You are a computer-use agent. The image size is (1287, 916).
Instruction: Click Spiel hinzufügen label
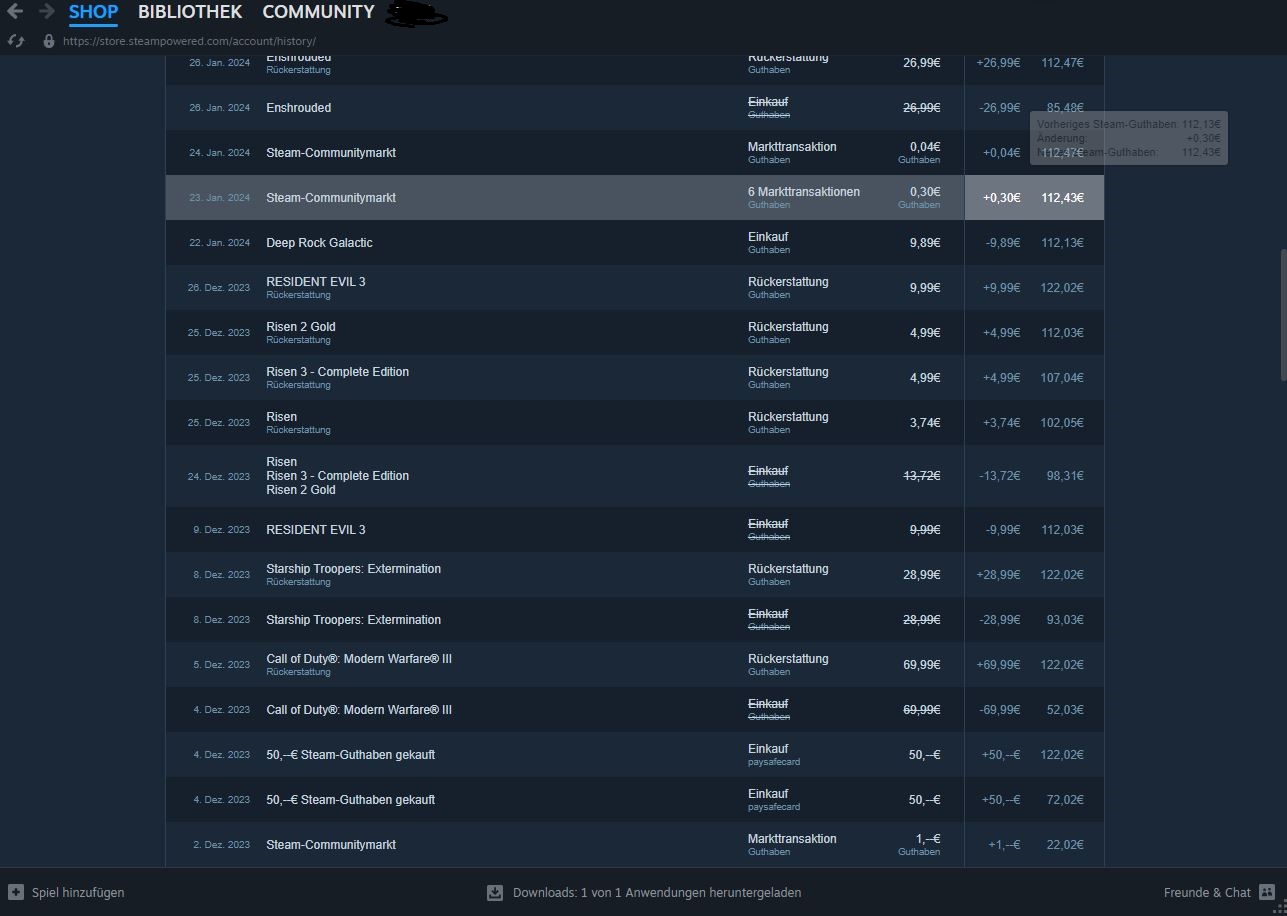coord(78,892)
